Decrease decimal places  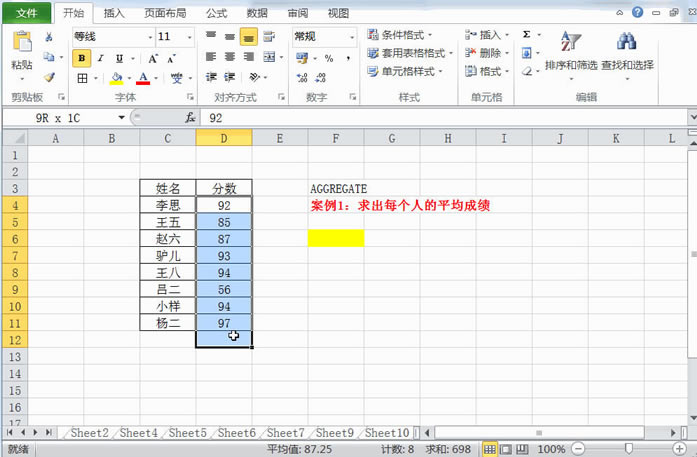click(x=320, y=78)
